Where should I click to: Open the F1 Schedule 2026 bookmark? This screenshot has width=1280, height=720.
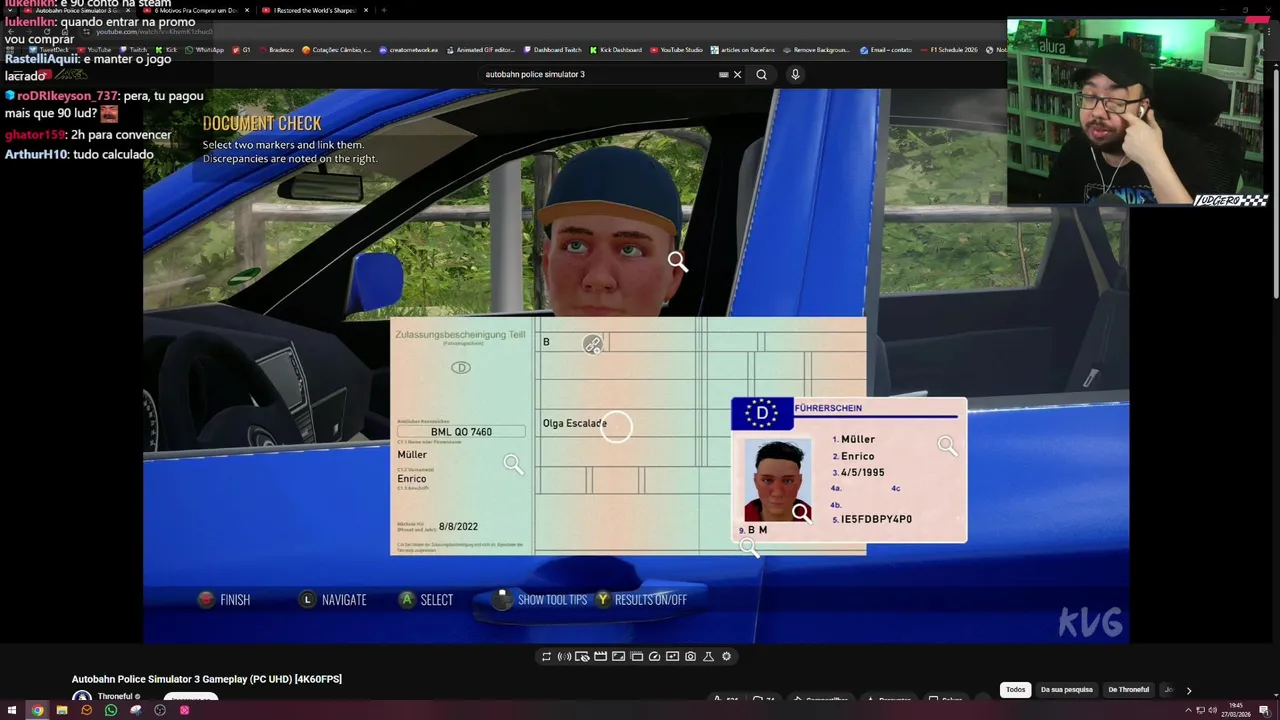coord(948,49)
